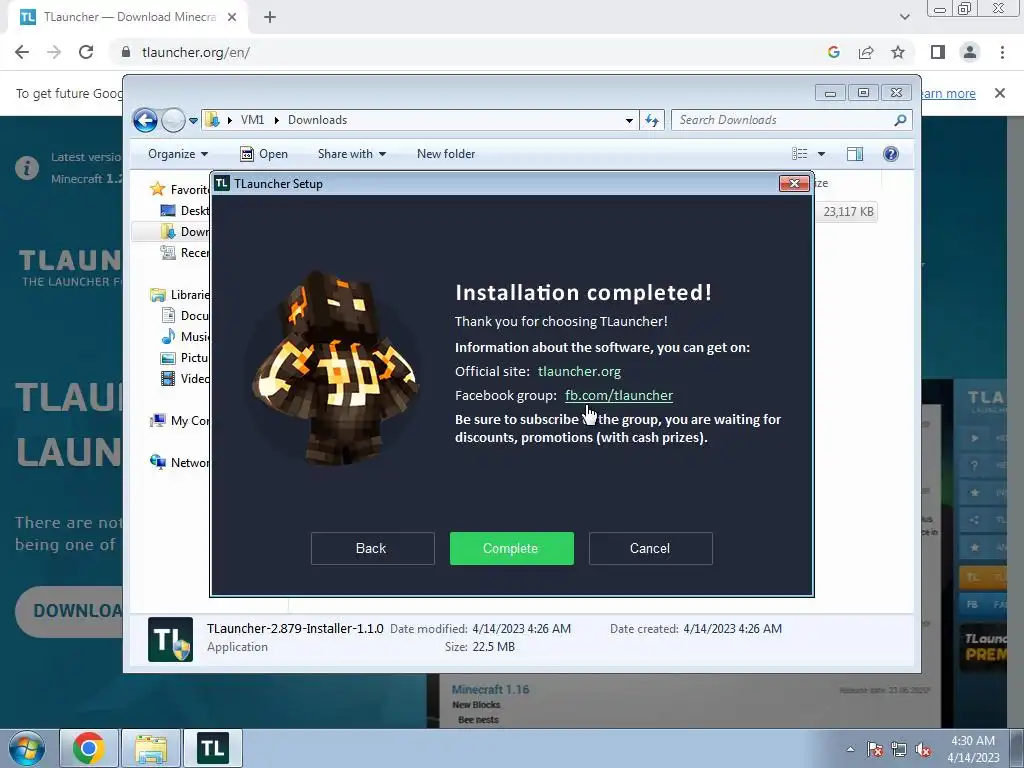Expand the view options dropdown arrow
The image size is (1024, 768).
point(822,154)
